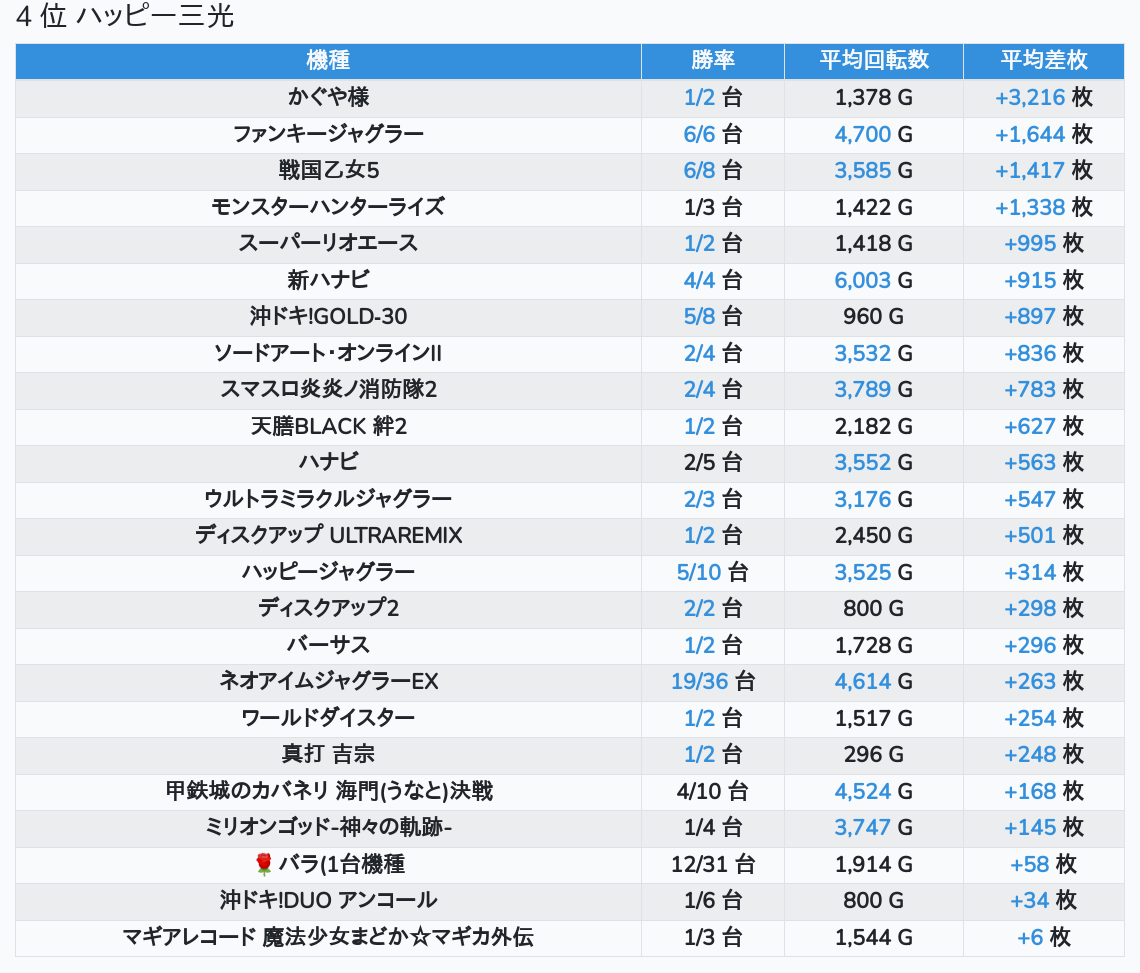1140x973 pixels.
Task: Click the +3,216 枚 difference value
Action: point(1044,97)
